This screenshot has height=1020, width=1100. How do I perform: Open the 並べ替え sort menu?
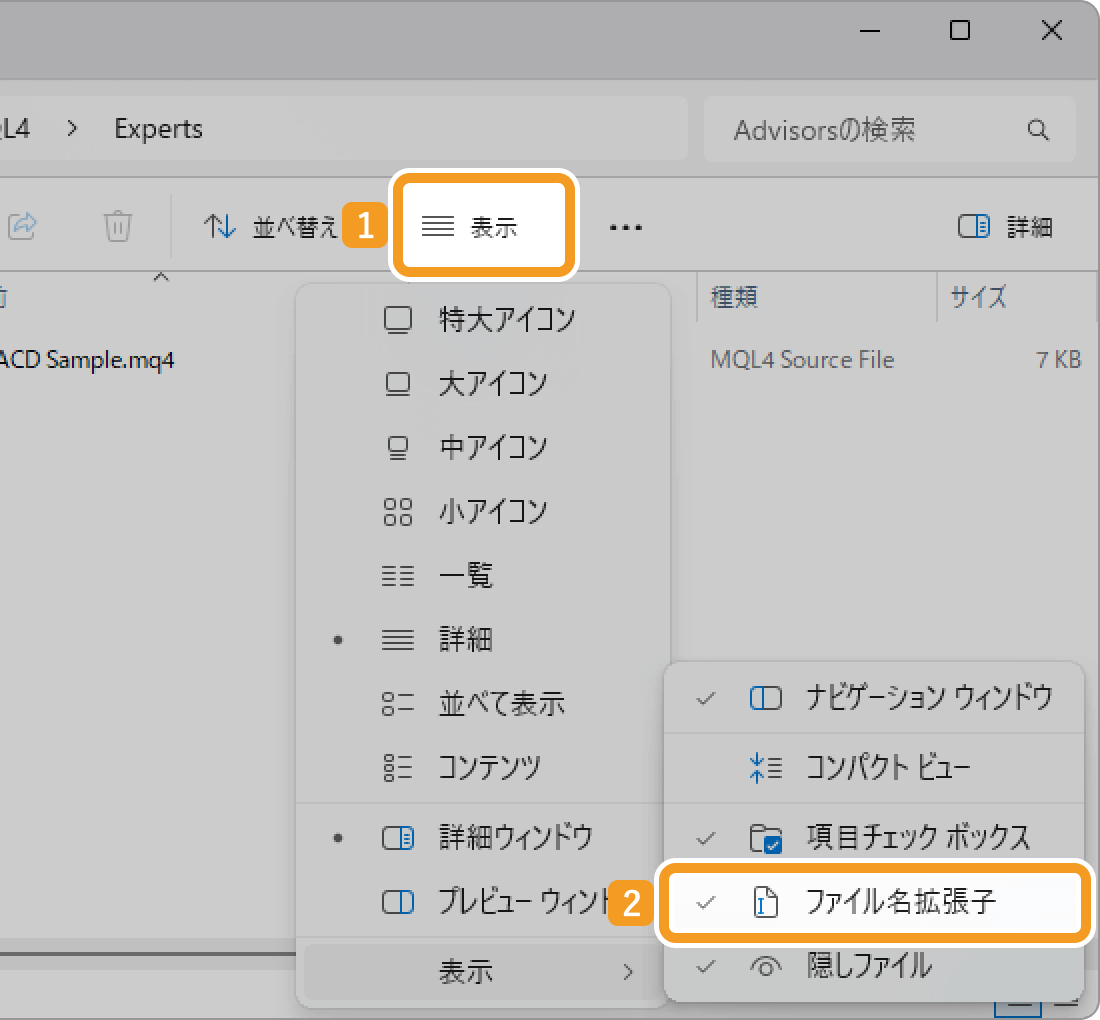click(x=271, y=227)
